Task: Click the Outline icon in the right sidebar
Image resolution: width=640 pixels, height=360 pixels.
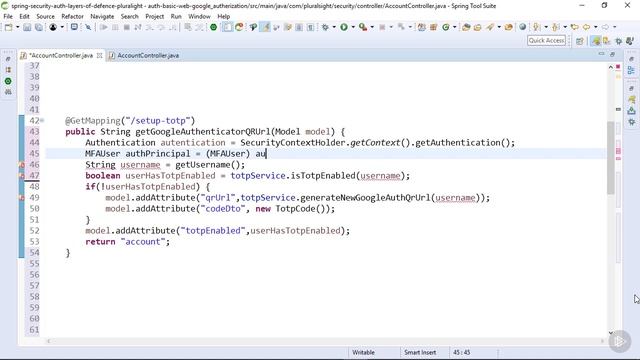Action: point(631,70)
